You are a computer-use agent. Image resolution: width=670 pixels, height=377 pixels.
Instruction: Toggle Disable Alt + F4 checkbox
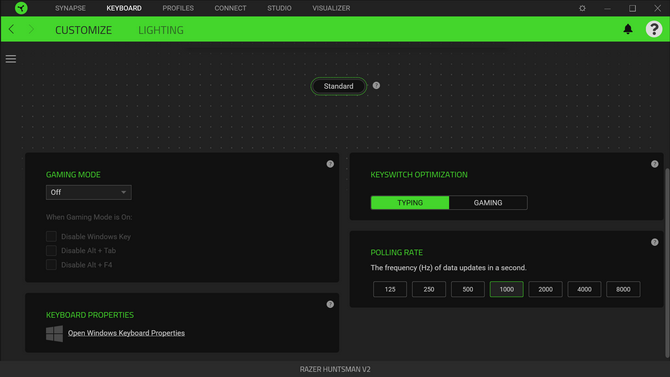tap(51, 265)
